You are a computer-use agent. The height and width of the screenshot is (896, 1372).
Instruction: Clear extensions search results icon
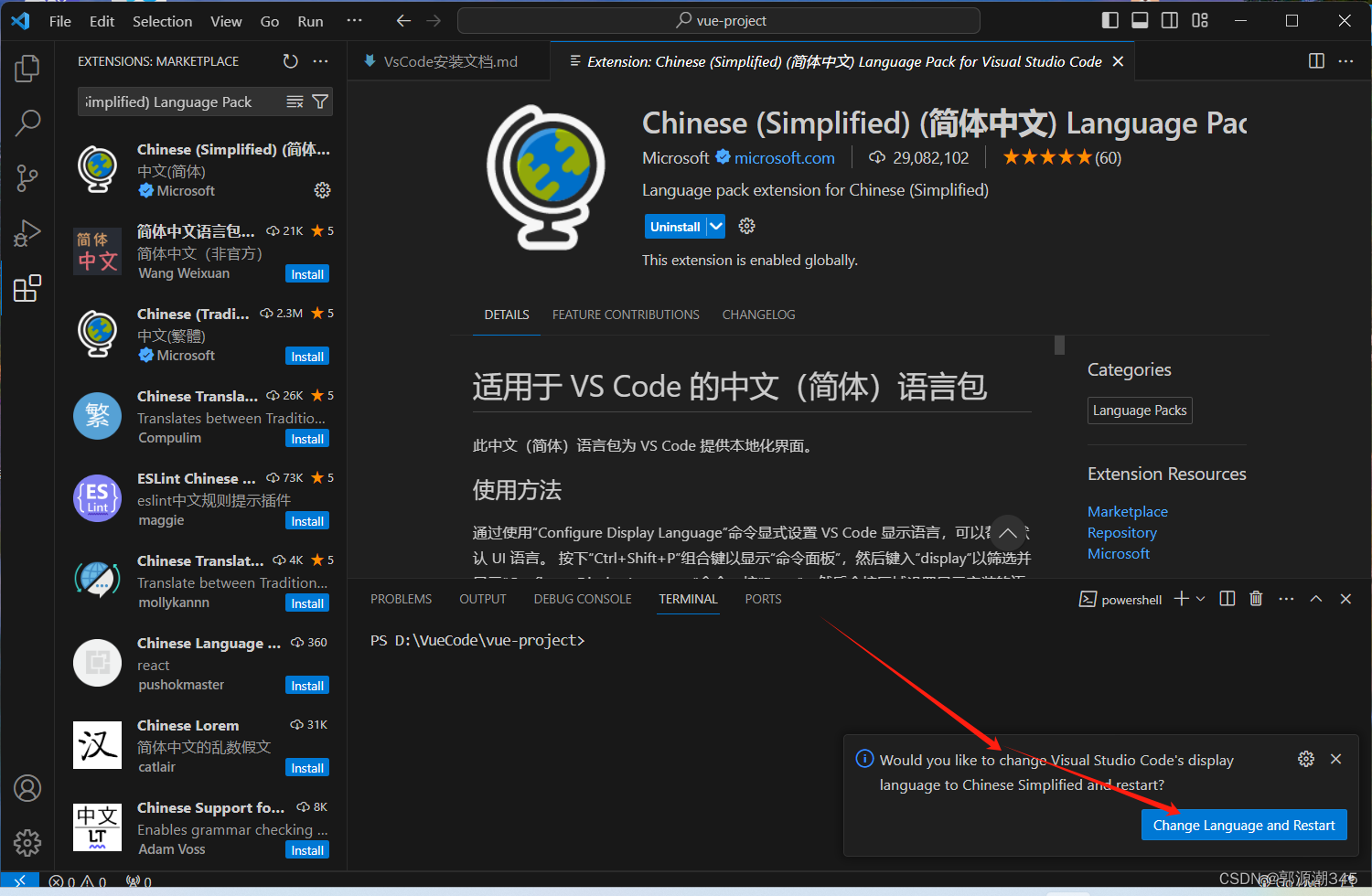[x=295, y=101]
